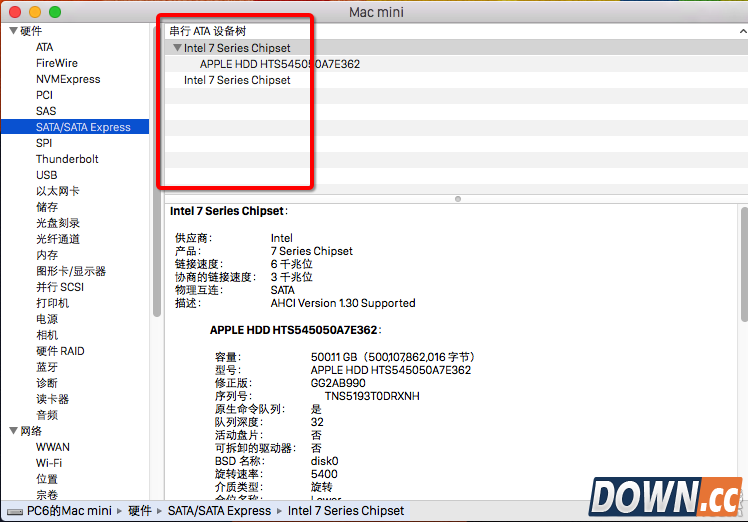
Task: Click the 队列深度 value 32
Action: click(317, 422)
